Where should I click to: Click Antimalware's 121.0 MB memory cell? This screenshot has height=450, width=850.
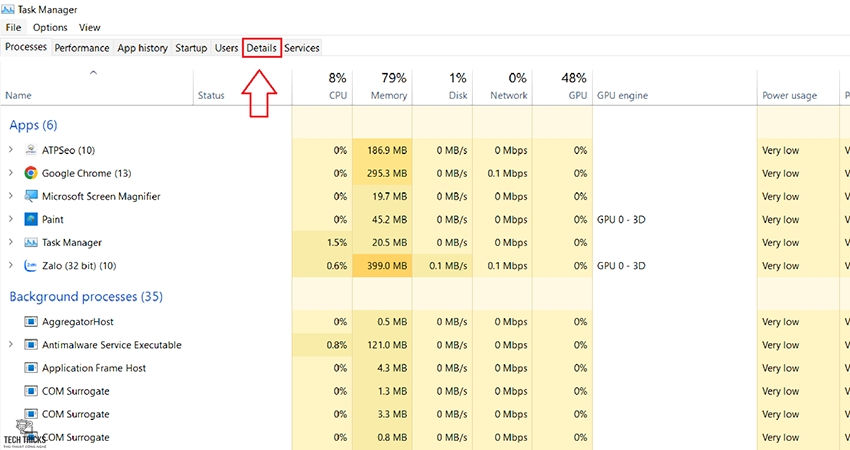382,345
